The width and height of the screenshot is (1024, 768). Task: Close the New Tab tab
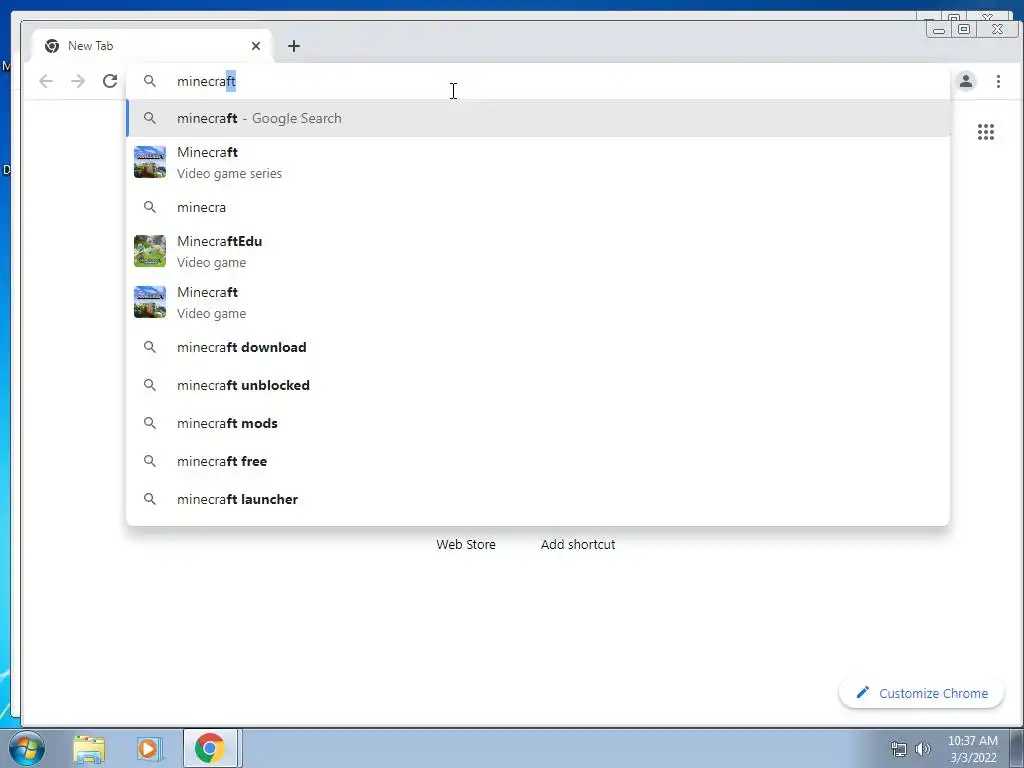[255, 46]
